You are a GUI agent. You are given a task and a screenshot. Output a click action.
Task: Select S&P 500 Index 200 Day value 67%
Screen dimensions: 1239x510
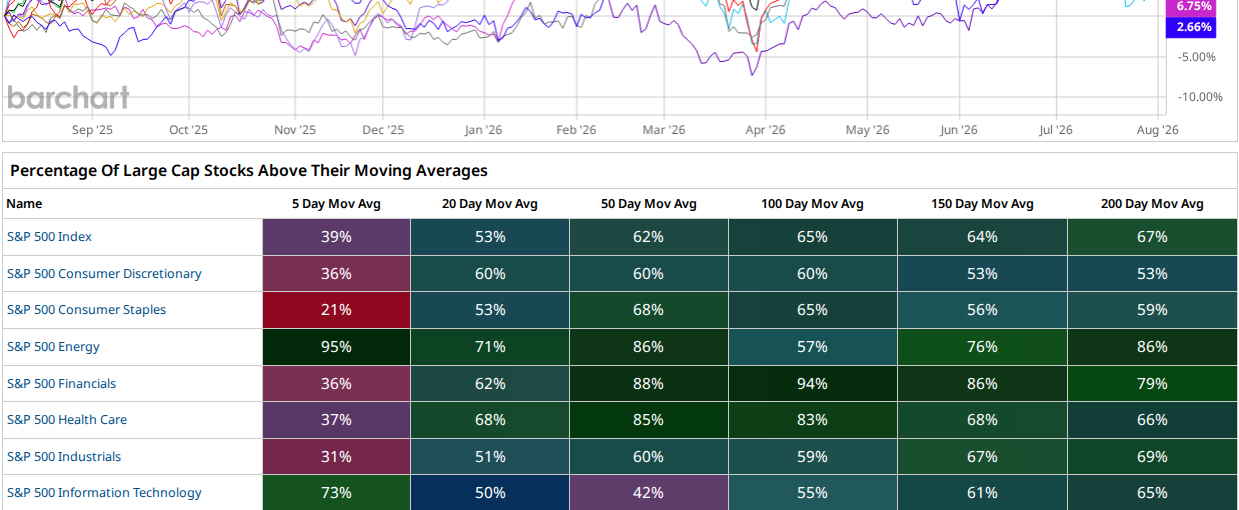tap(1152, 237)
